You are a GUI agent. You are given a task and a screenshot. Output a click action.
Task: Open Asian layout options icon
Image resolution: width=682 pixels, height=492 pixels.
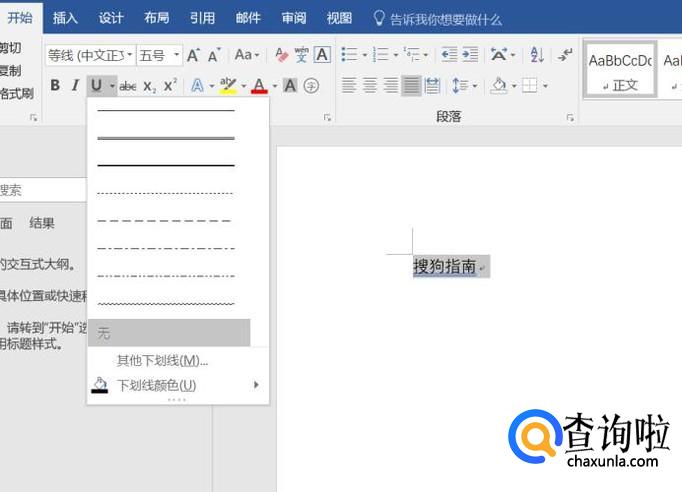pos(498,55)
